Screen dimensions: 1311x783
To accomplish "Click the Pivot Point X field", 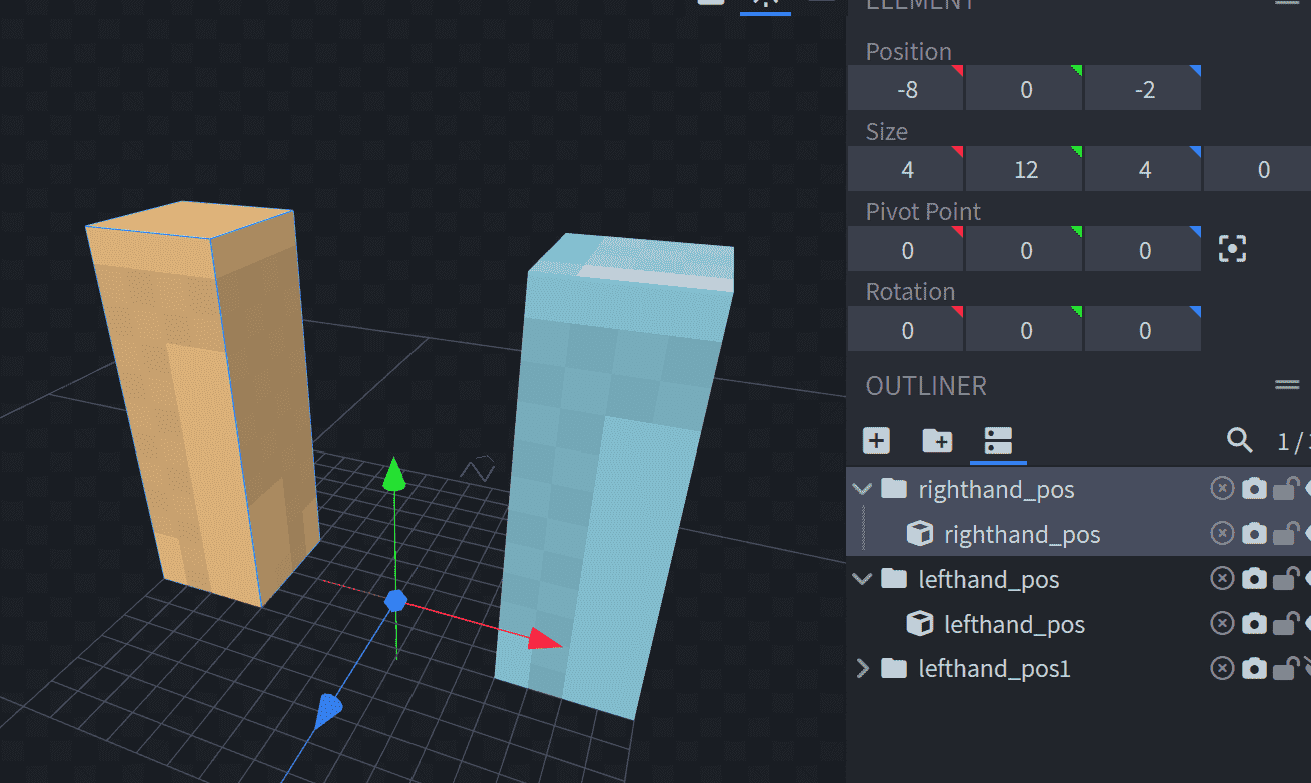I will [x=906, y=249].
